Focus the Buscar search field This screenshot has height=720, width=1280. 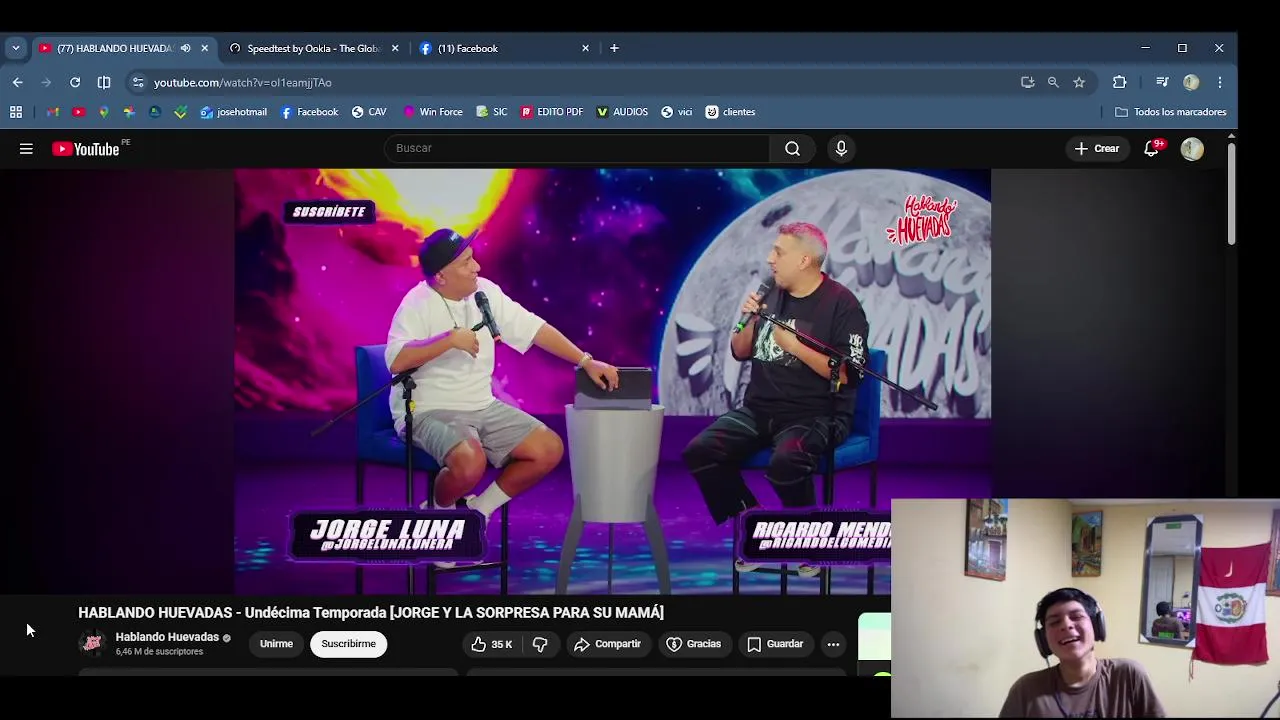(577, 148)
